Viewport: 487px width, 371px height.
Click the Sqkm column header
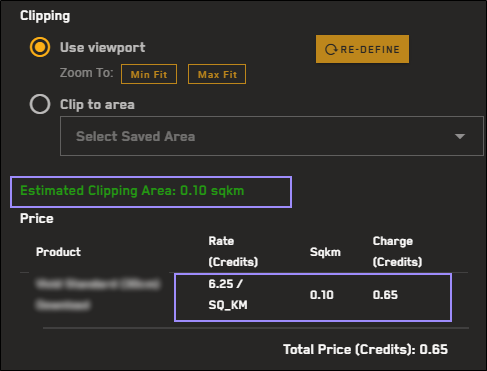(x=325, y=252)
